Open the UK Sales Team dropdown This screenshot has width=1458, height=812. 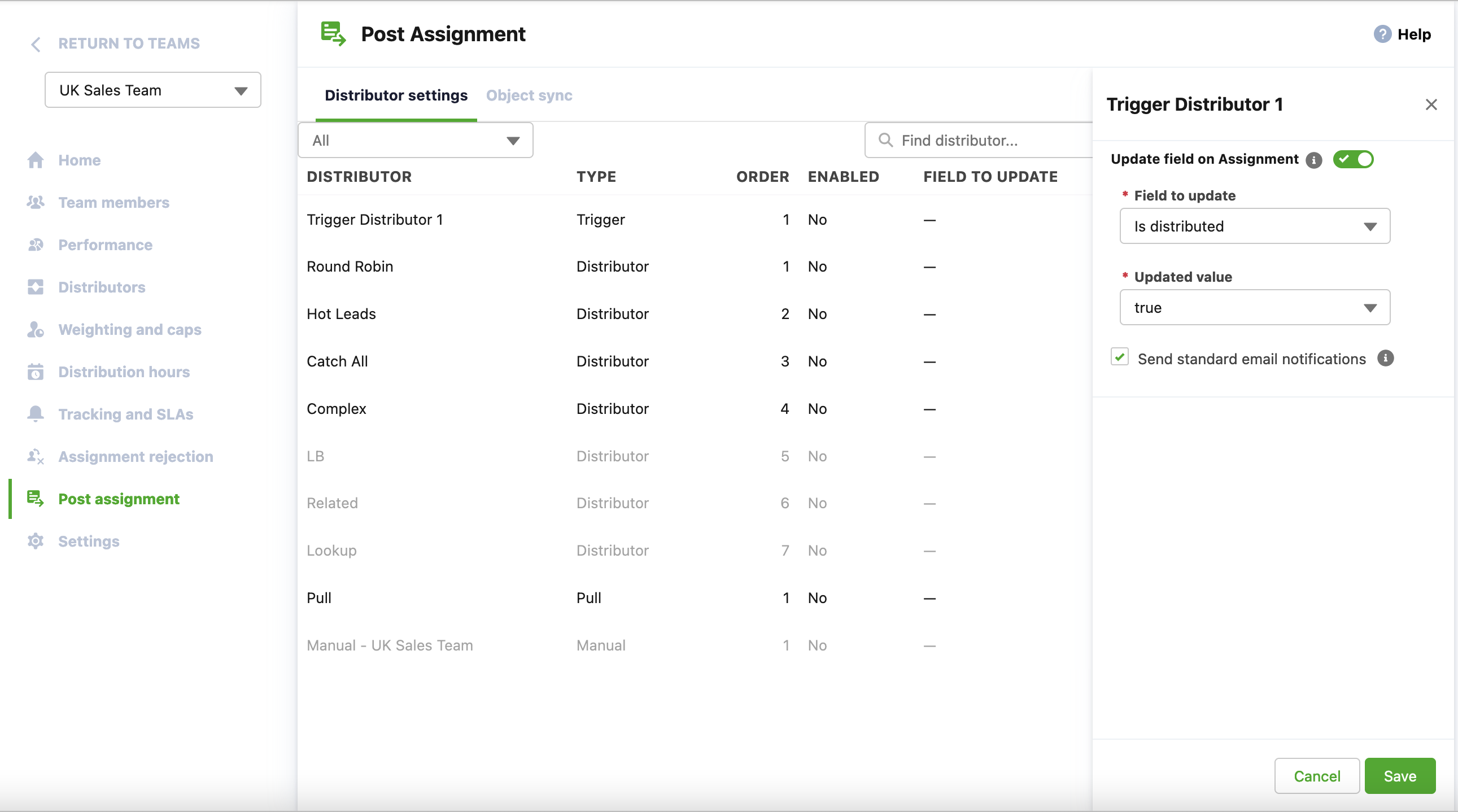click(153, 90)
